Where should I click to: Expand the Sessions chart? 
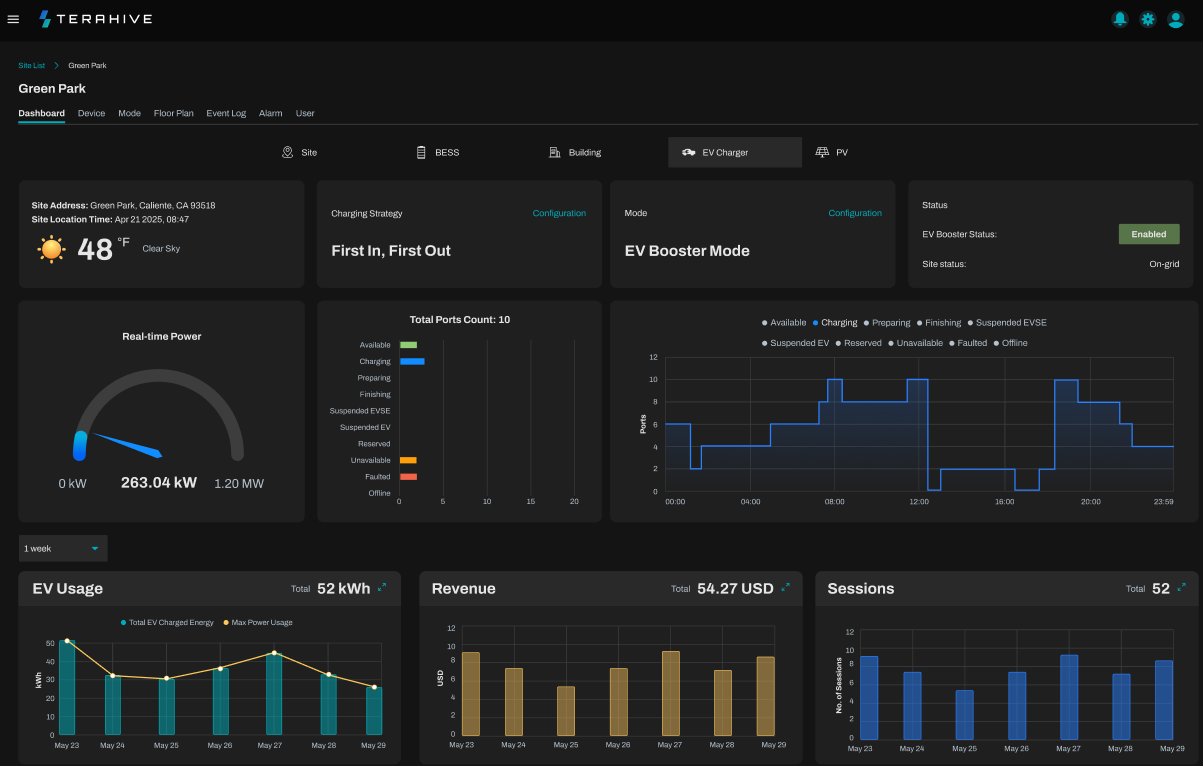click(x=1181, y=588)
